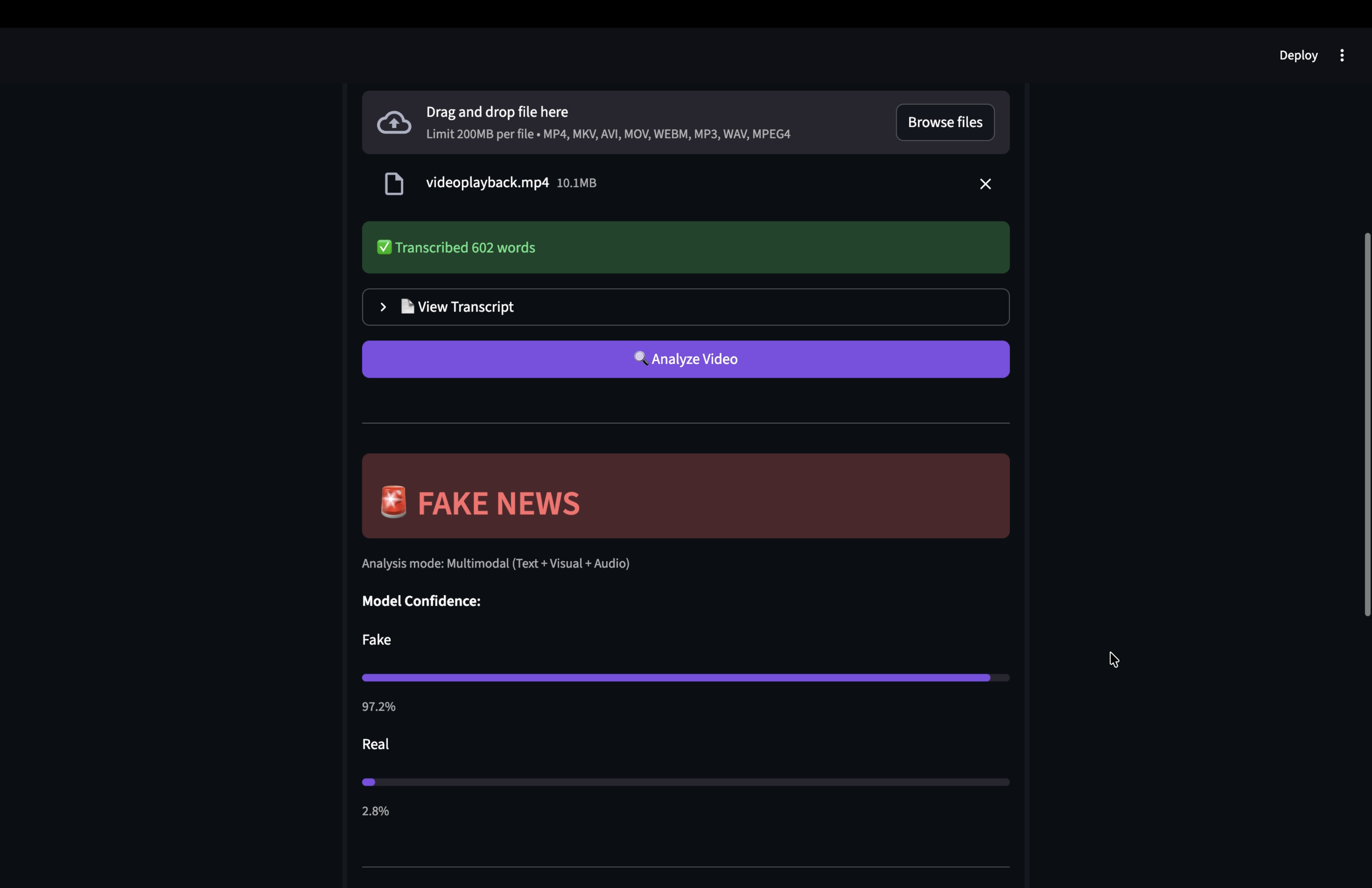This screenshot has width=1372, height=888.
Task: Remove videoplayback.mp4 with the X icon
Action: click(985, 184)
